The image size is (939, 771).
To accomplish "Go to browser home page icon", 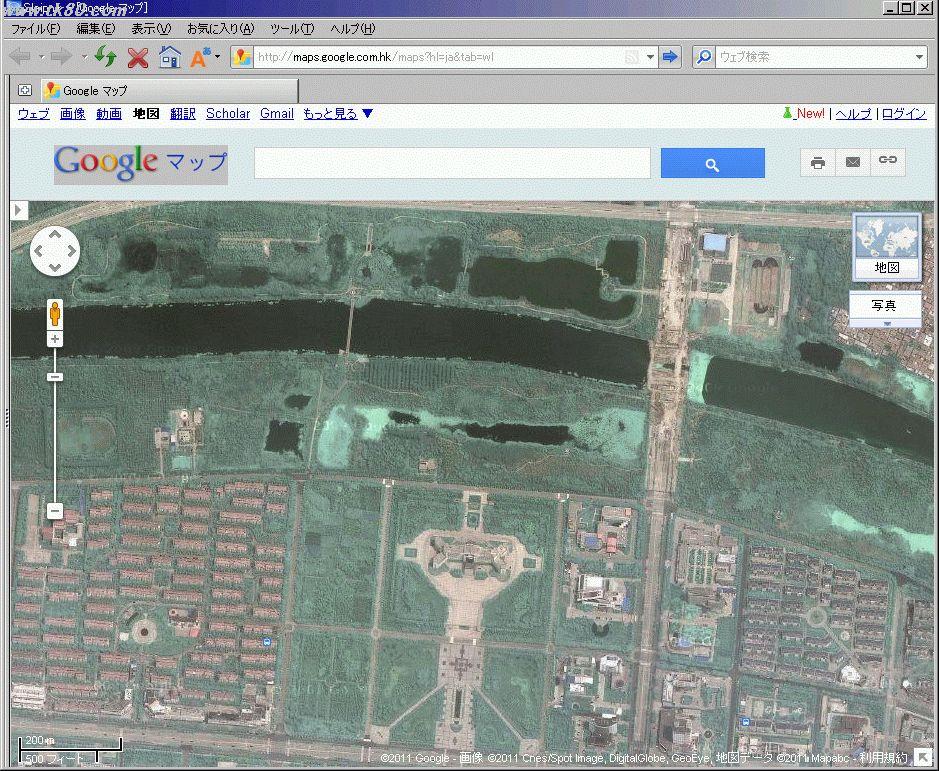I will [170, 57].
